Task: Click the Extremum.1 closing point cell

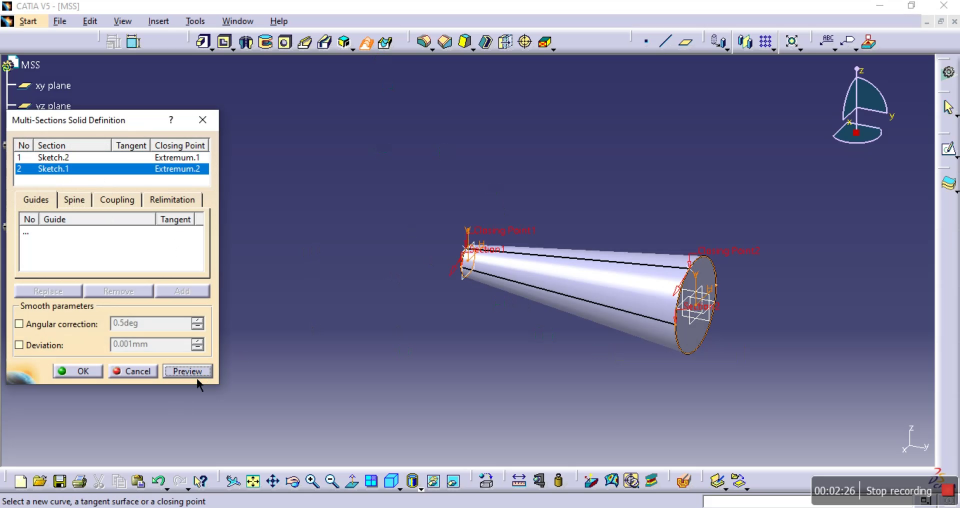Action: coord(177,157)
